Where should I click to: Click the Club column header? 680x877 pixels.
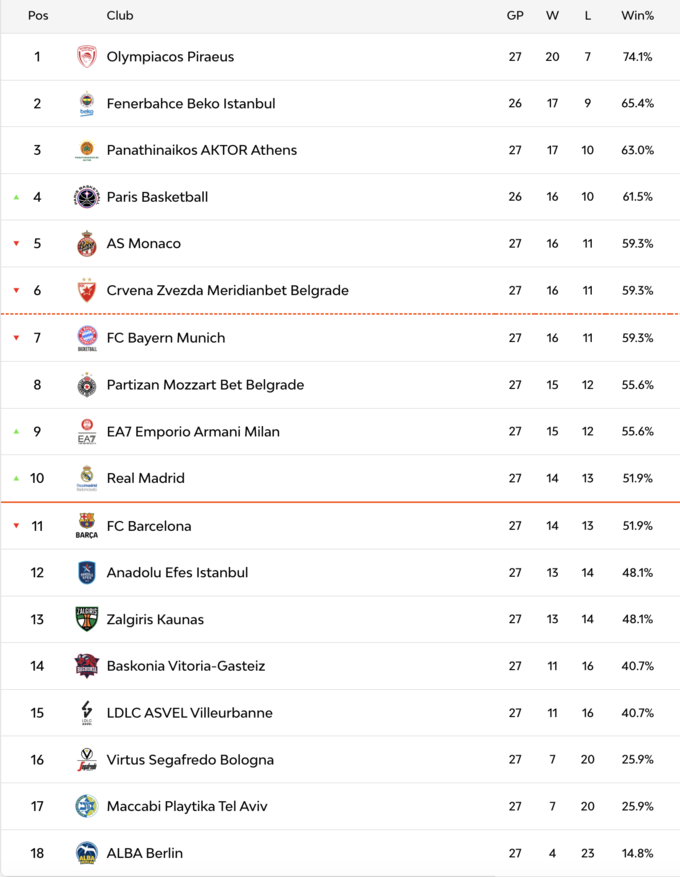point(120,15)
